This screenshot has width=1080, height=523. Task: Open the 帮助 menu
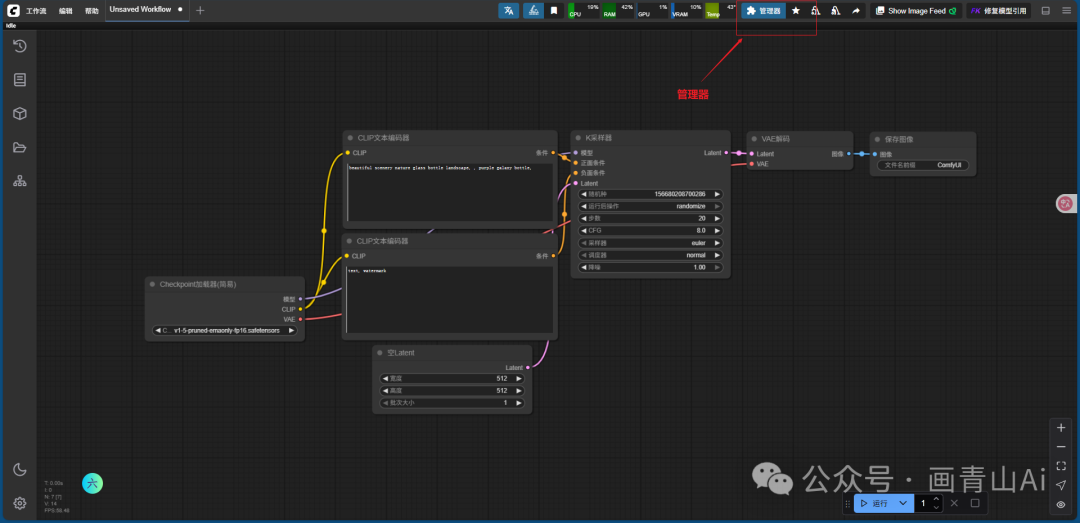(x=91, y=11)
